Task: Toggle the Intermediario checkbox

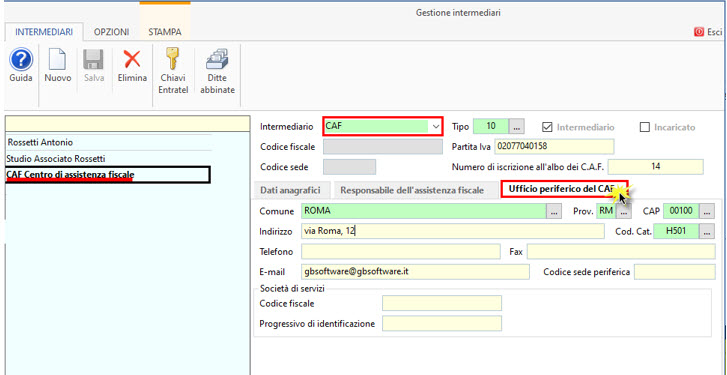Action: click(548, 127)
